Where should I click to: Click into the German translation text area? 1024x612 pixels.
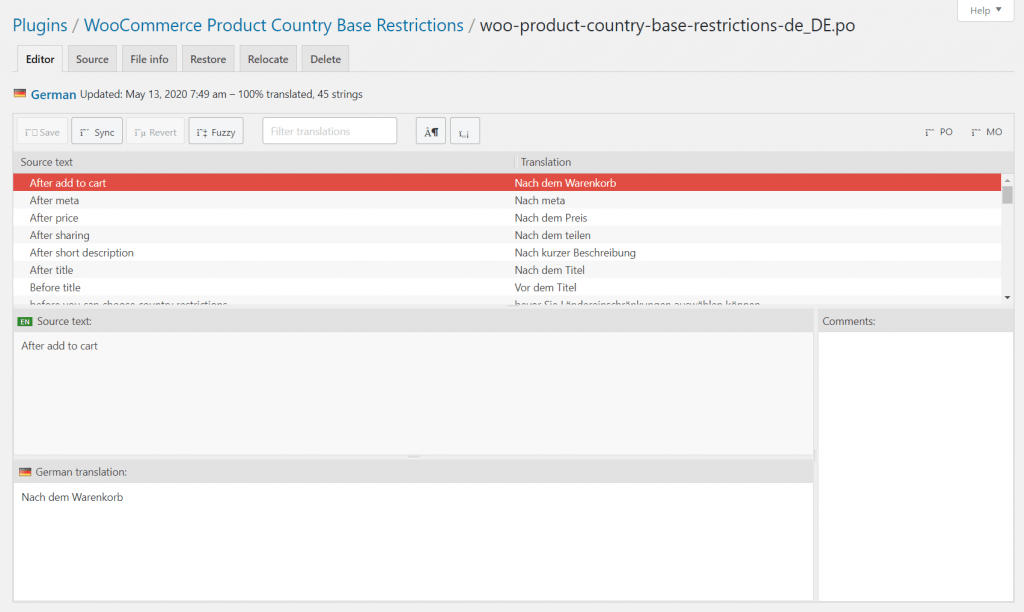(413, 540)
